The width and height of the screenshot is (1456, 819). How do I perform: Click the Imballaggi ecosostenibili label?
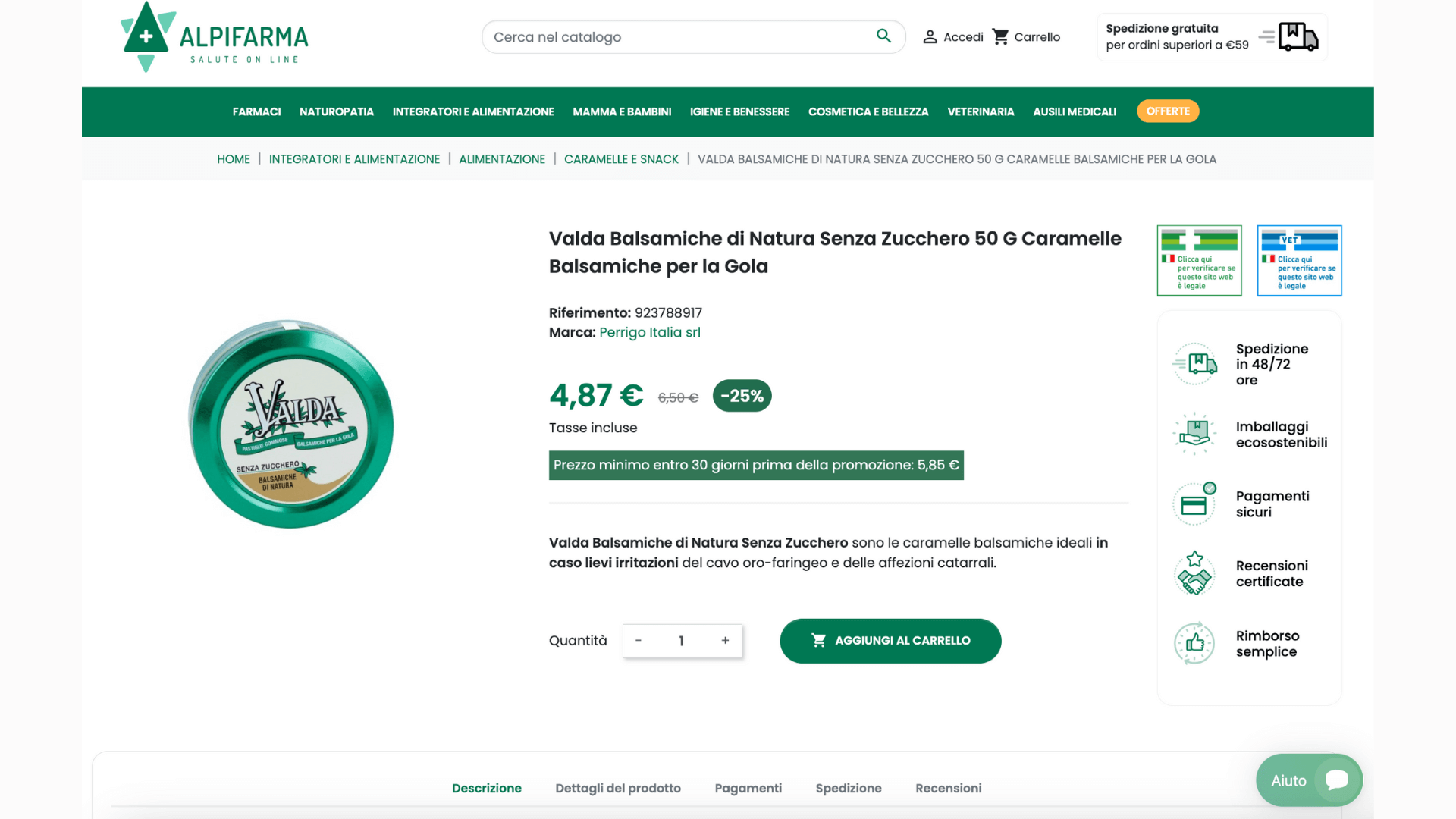1282,434
